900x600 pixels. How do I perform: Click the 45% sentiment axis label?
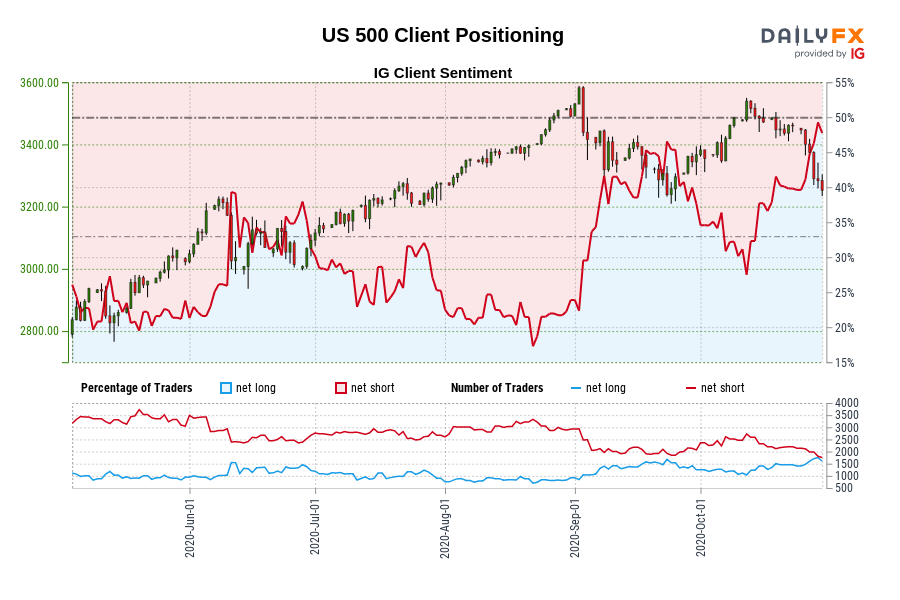point(844,153)
